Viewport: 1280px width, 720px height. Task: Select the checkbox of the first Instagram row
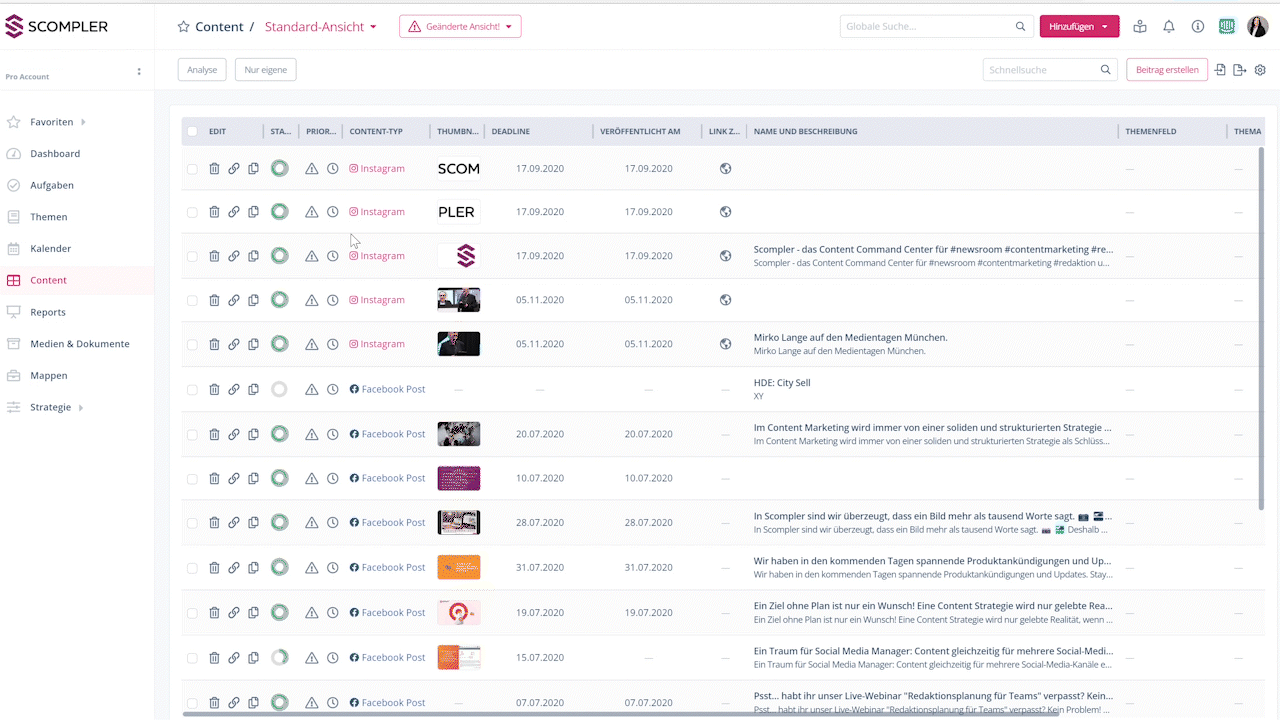click(x=192, y=169)
